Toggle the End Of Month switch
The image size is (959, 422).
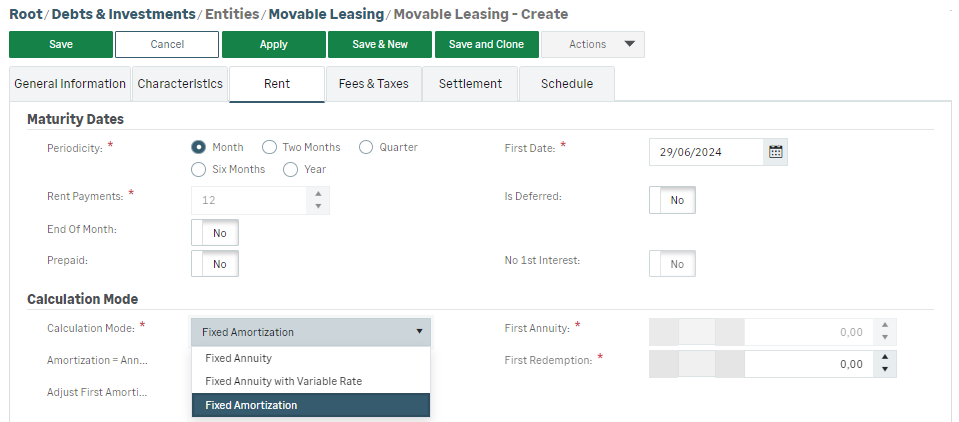(x=214, y=232)
